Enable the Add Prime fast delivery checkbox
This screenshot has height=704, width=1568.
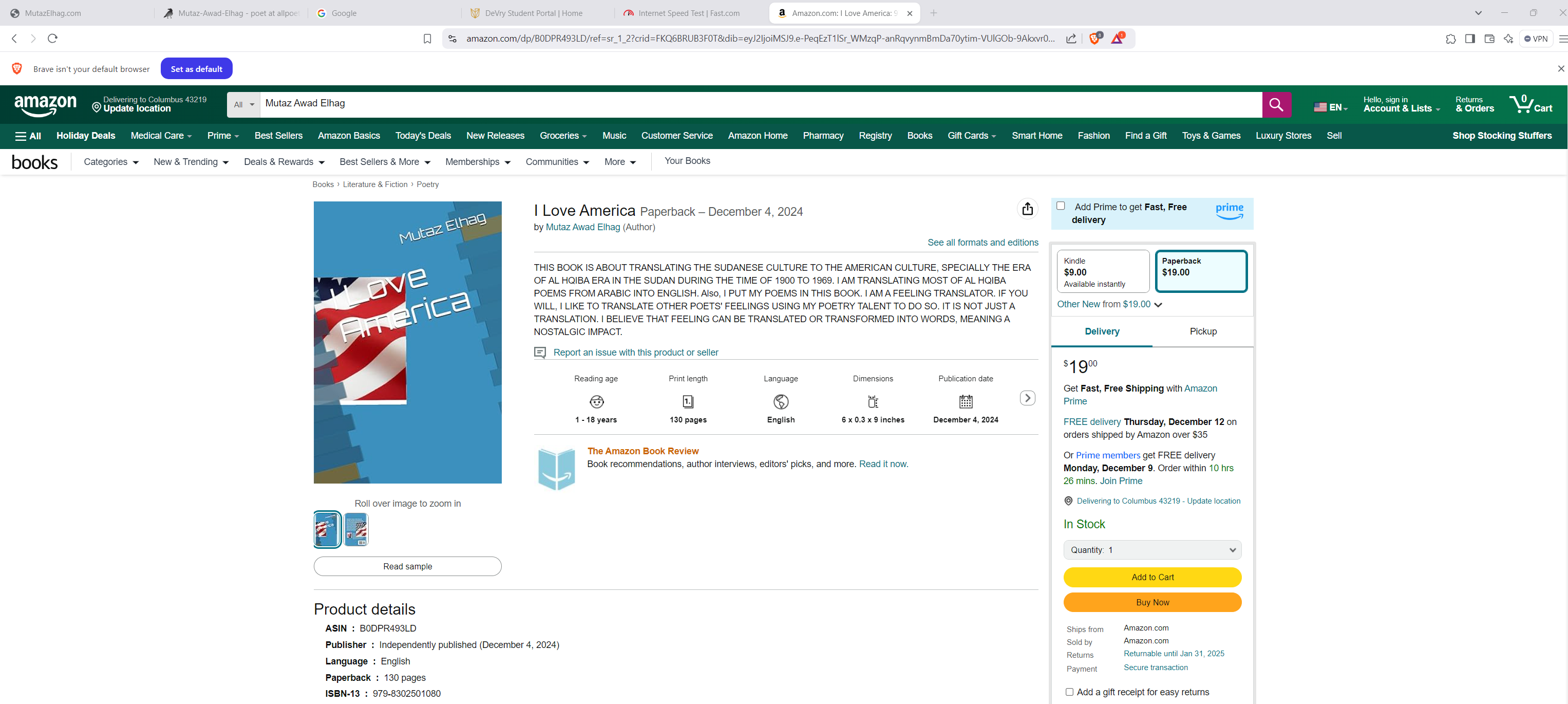(x=1062, y=206)
